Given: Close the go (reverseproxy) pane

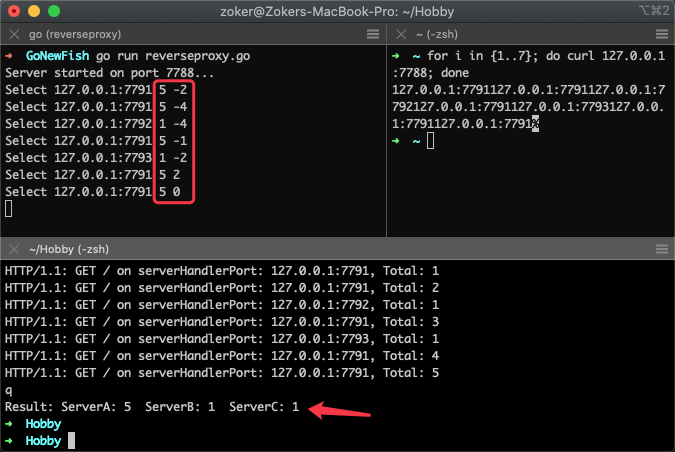Looking at the screenshot, I should (x=13, y=34).
